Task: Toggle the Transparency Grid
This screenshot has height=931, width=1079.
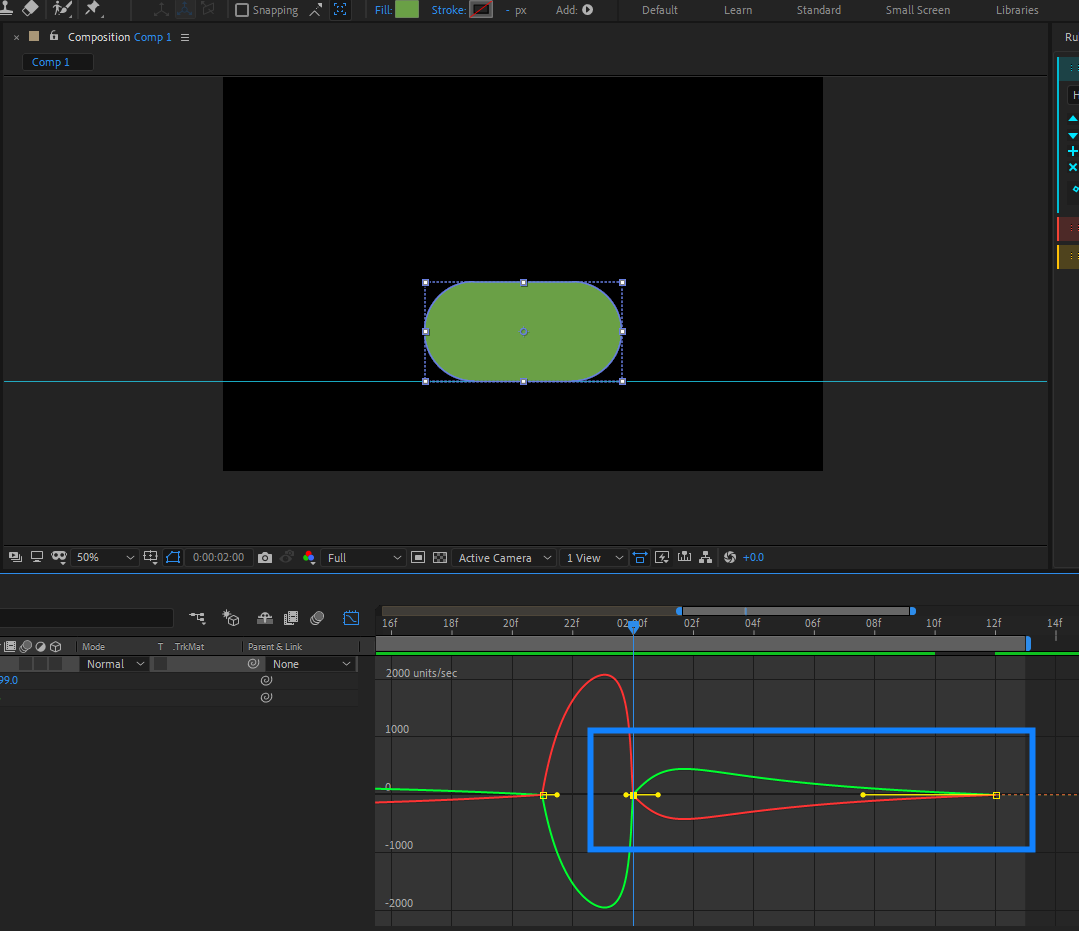Action: coord(439,557)
